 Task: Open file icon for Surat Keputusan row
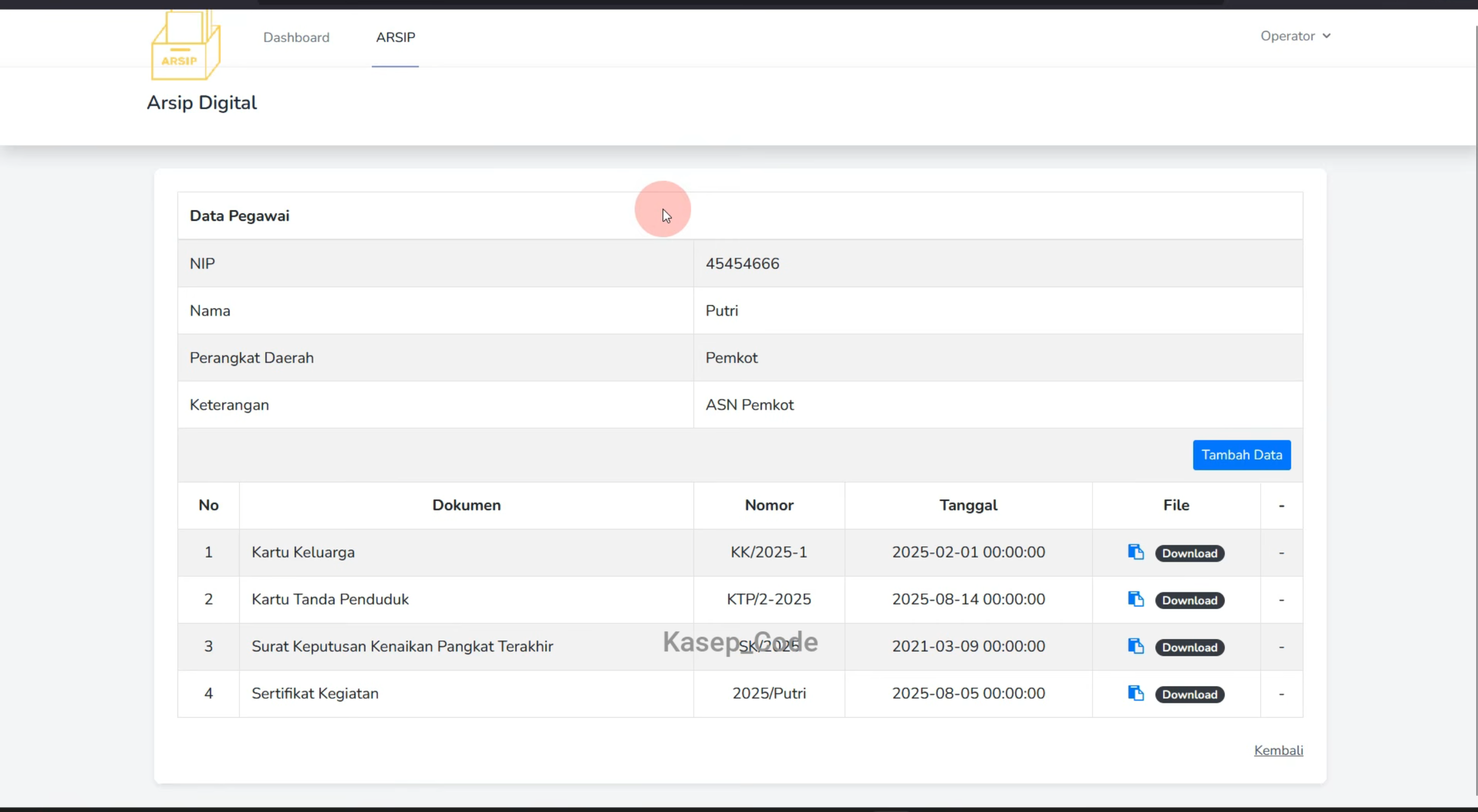(1136, 646)
